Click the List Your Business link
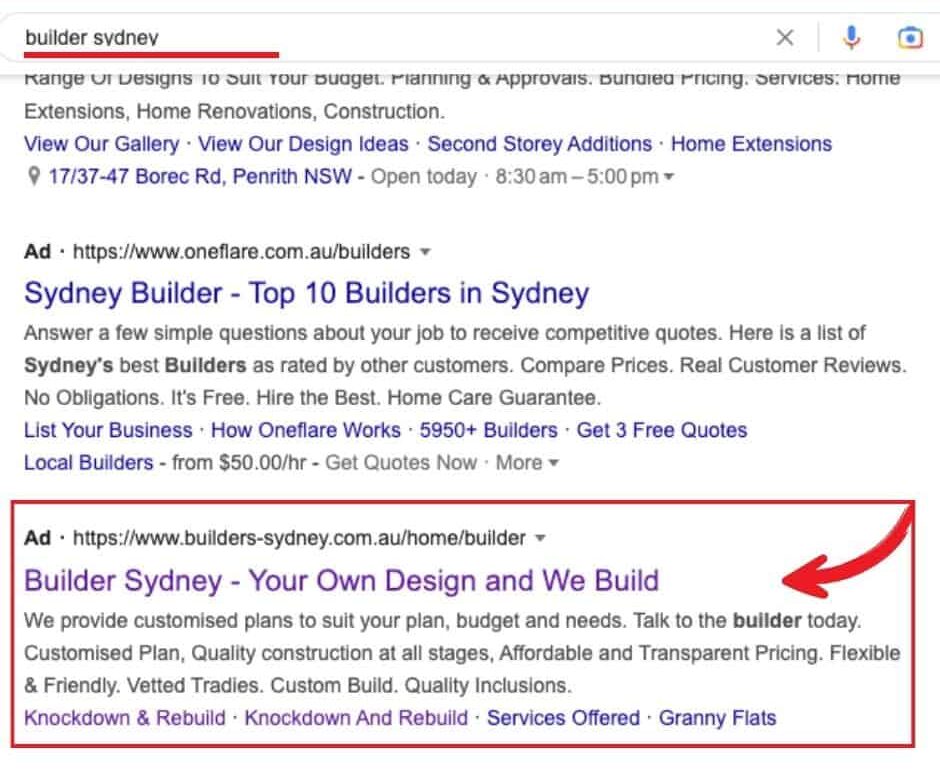 (x=108, y=431)
